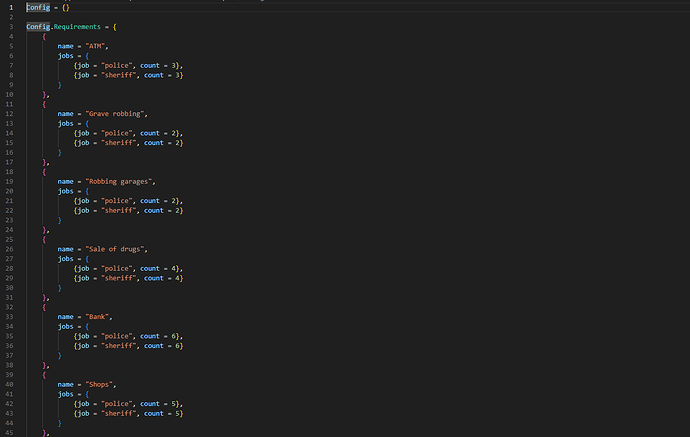Click the "ATM" string on line 5

coord(95,46)
